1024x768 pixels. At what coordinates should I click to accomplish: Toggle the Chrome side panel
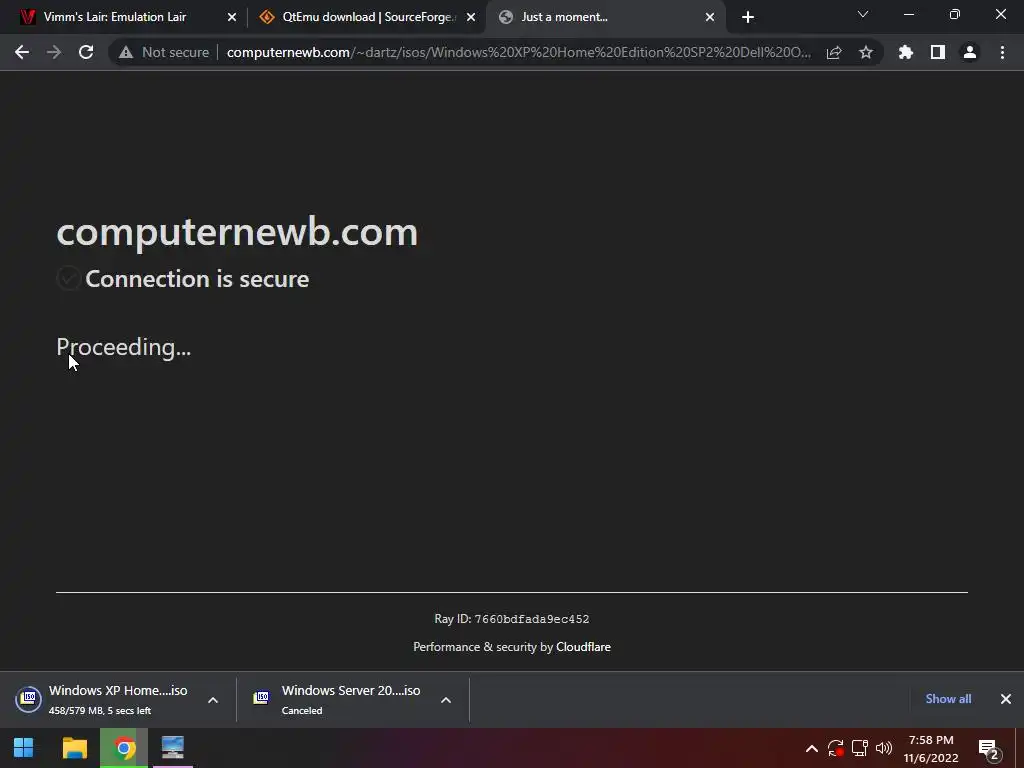point(938,52)
